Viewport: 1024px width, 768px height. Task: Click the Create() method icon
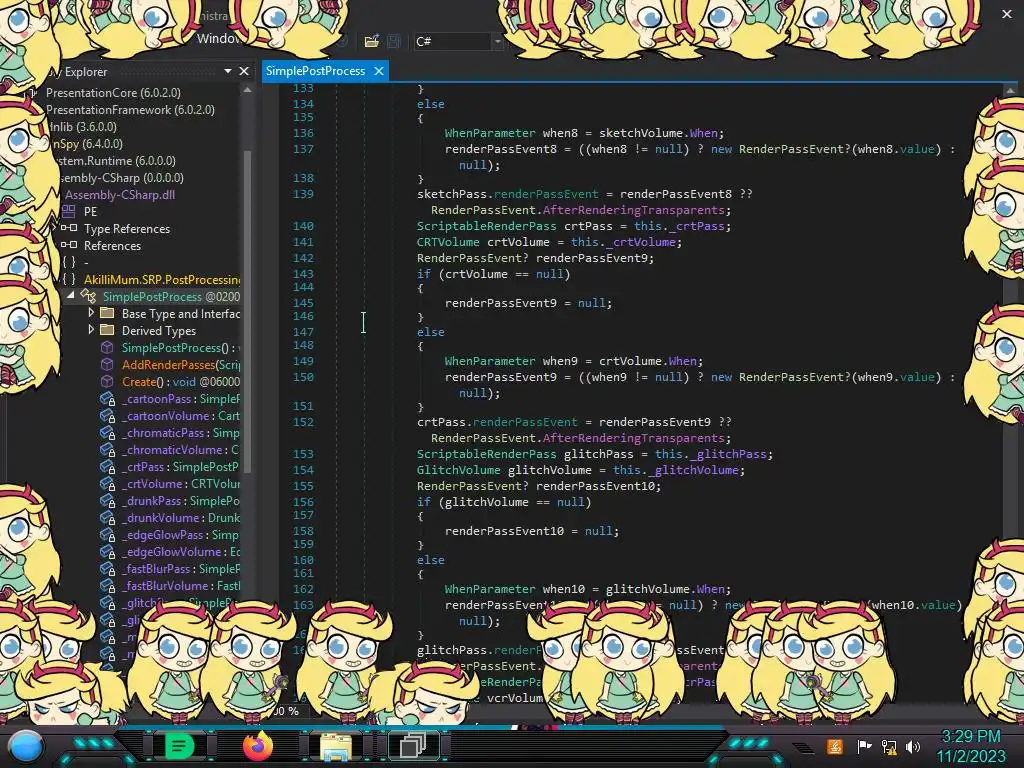click(x=107, y=381)
